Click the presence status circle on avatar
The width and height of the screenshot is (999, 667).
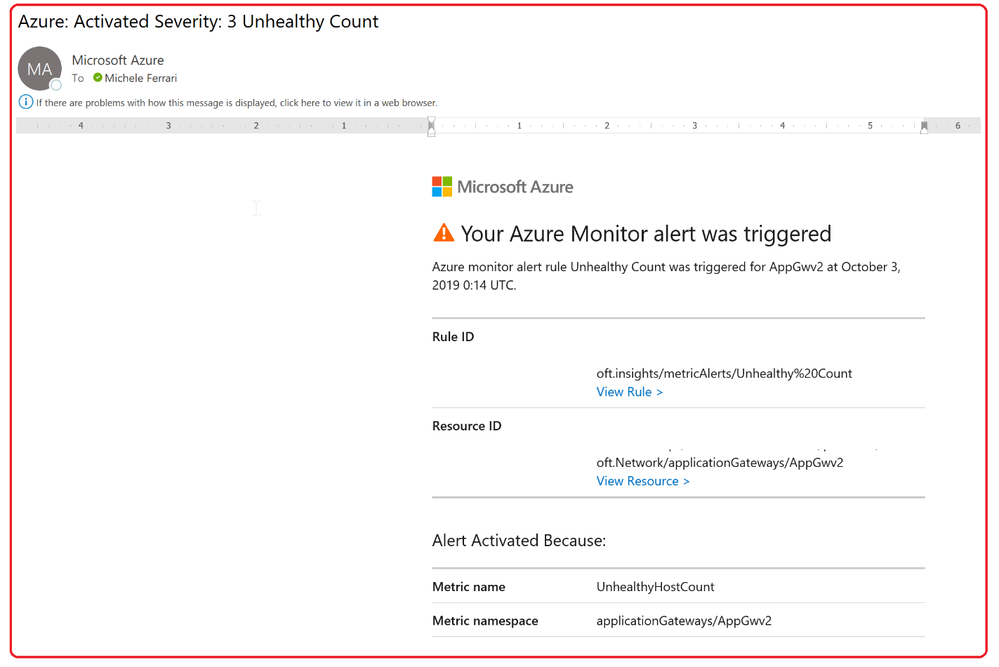[56, 85]
